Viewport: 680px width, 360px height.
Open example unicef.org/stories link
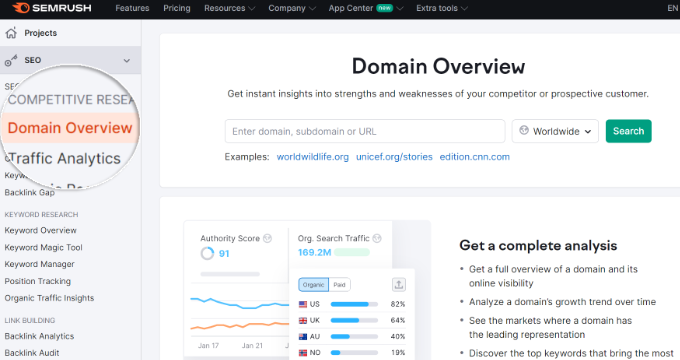(x=394, y=157)
